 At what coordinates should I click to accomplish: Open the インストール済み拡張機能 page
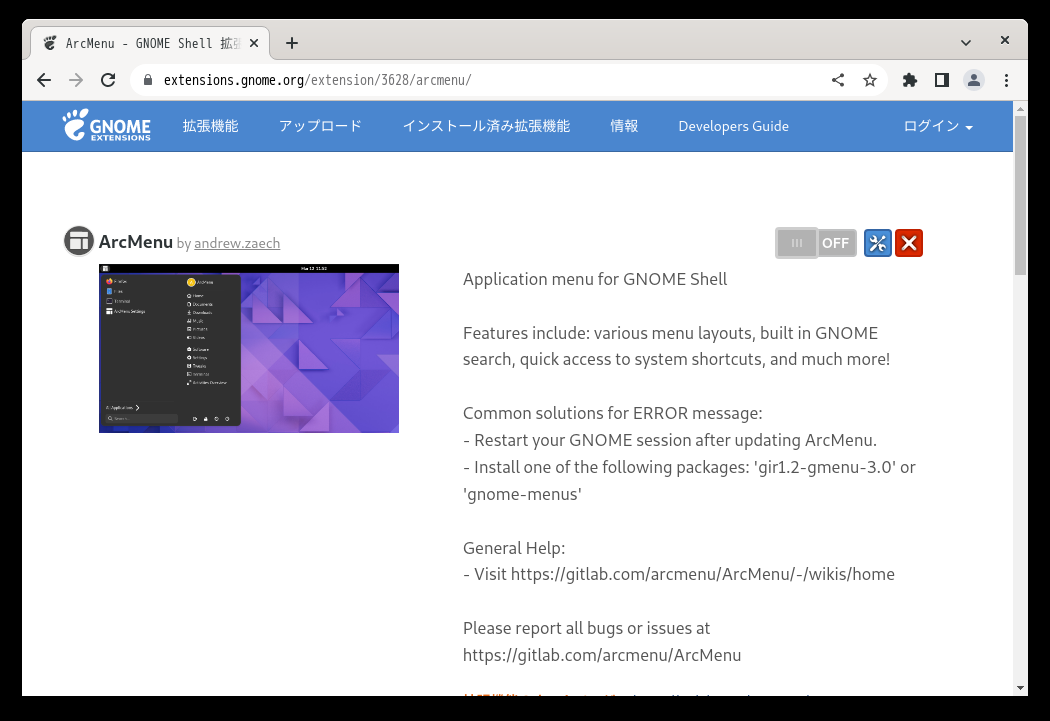(486, 126)
